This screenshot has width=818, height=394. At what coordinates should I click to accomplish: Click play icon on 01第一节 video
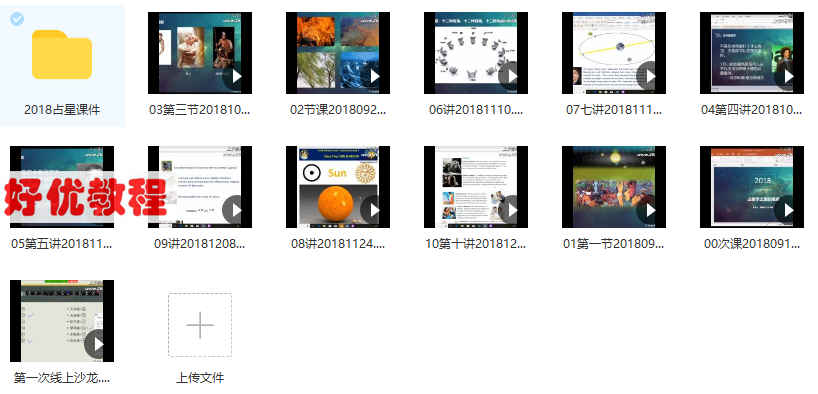[x=649, y=210]
